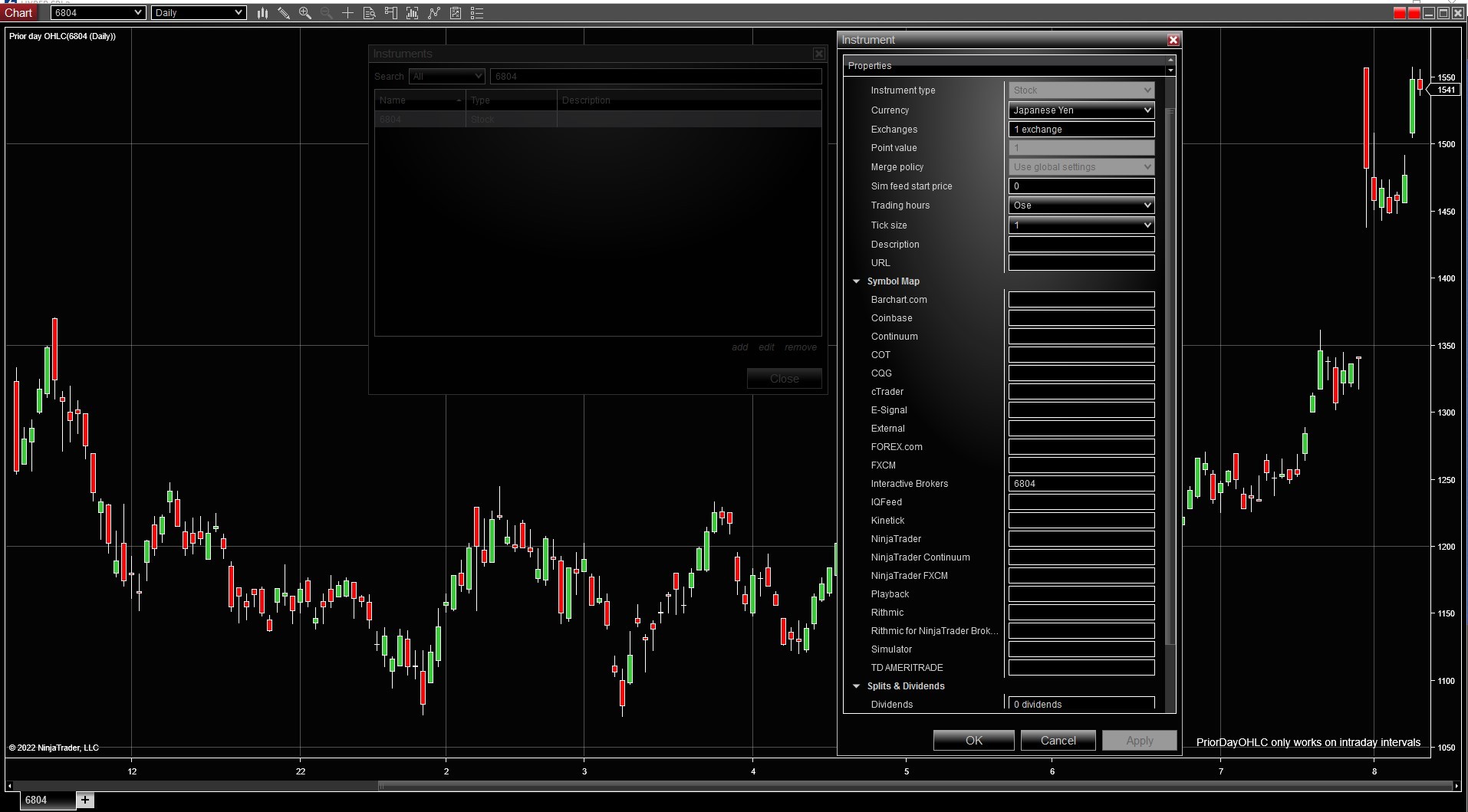This screenshot has width=1468, height=812.
Task: Click the TD AMERITRADE symbol field
Action: (1081, 668)
